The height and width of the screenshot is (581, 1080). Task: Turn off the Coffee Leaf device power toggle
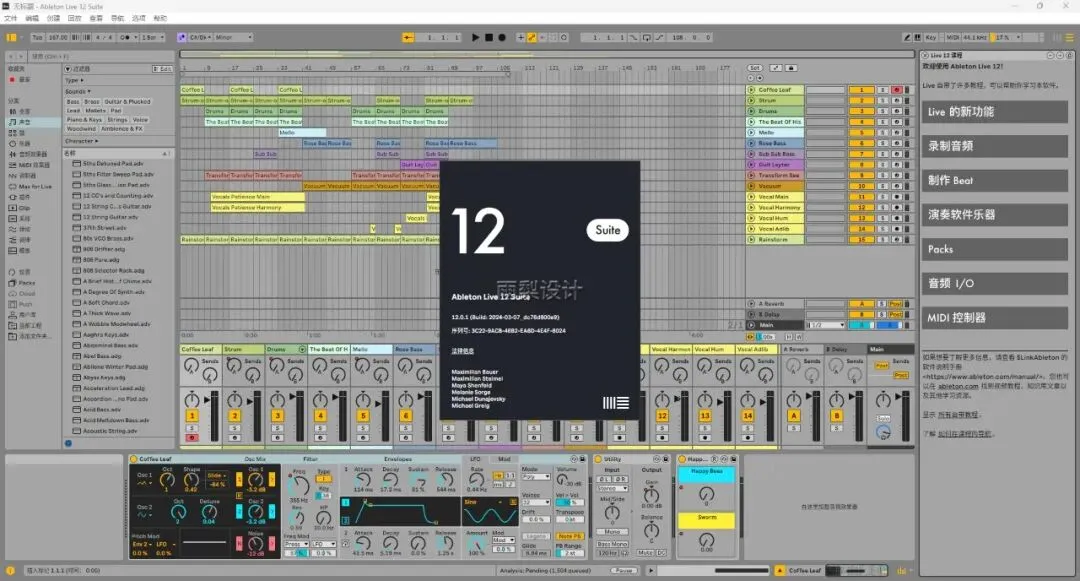(x=134, y=458)
